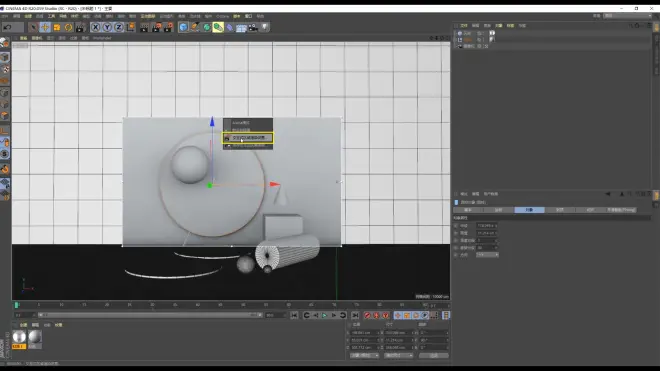
Task: Click the first context menu entry
Action: (248, 123)
